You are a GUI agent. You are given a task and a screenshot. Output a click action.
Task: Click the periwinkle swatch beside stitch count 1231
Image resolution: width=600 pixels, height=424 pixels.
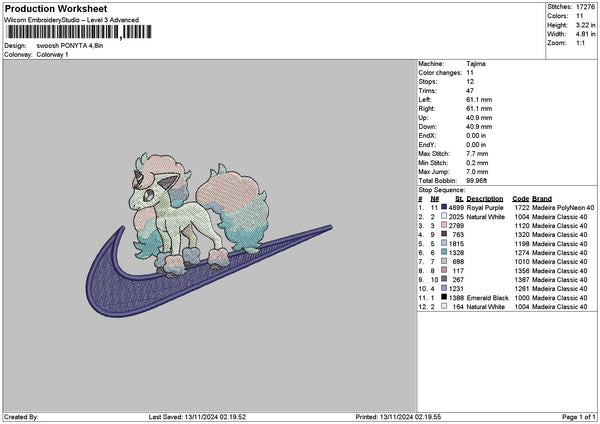[x=444, y=288]
